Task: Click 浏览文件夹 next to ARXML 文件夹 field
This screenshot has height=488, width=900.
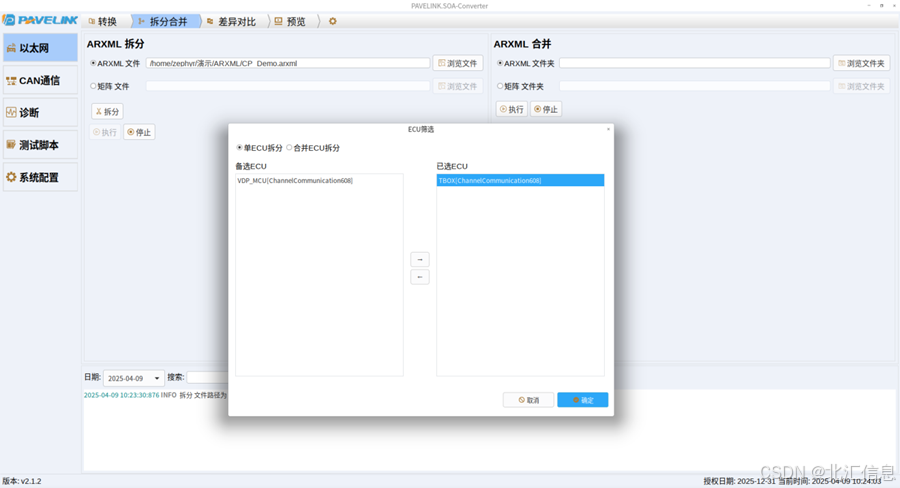Action: tap(862, 63)
